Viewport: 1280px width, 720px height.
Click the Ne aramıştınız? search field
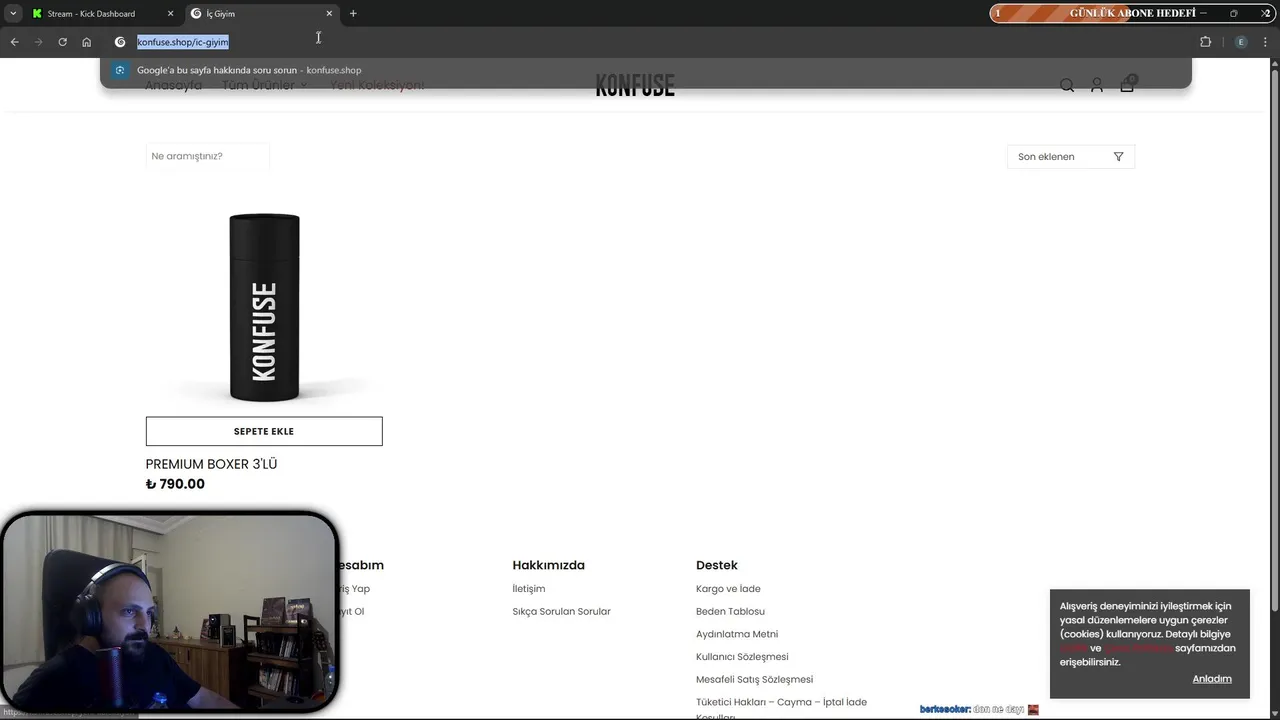tap(208, 156)
